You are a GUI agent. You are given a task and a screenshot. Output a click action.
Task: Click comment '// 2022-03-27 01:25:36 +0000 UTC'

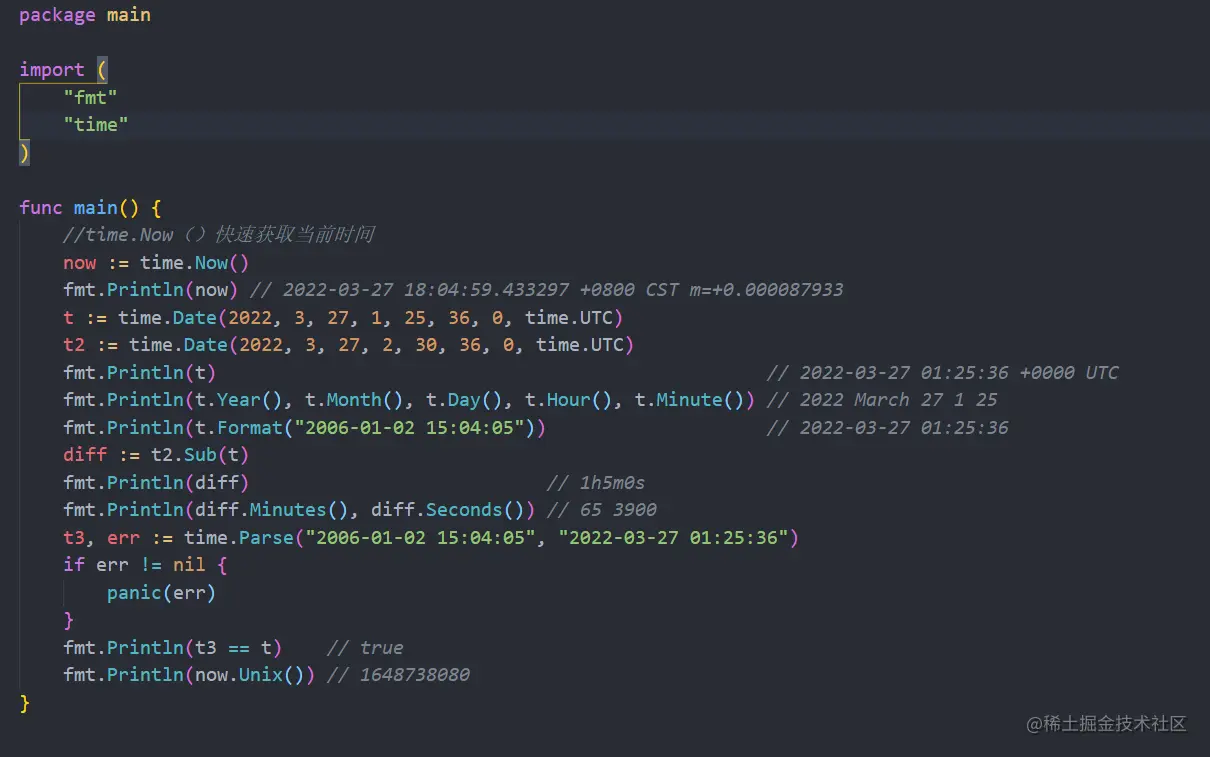(943, 372)
